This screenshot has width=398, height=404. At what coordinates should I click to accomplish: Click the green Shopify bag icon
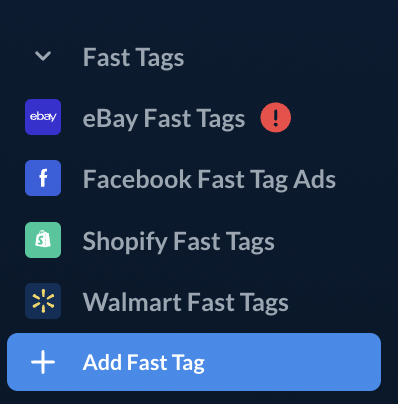tap(43, 240)
